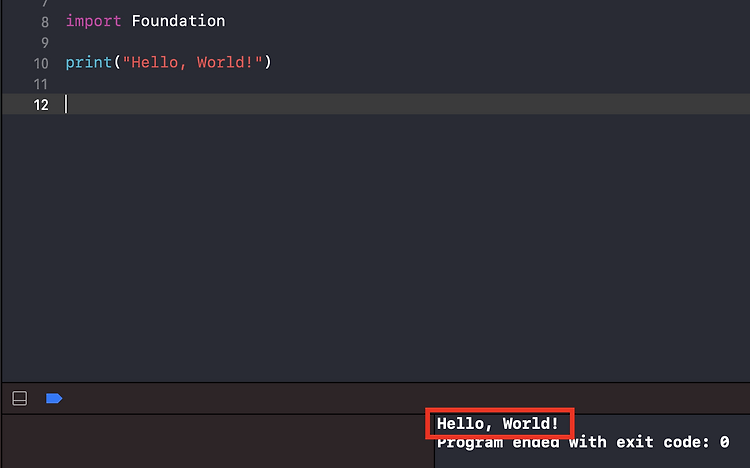This screenshot has width=750, height=468.
Task: Click line number 9 in the gutter
Action: tap(44, 43)
